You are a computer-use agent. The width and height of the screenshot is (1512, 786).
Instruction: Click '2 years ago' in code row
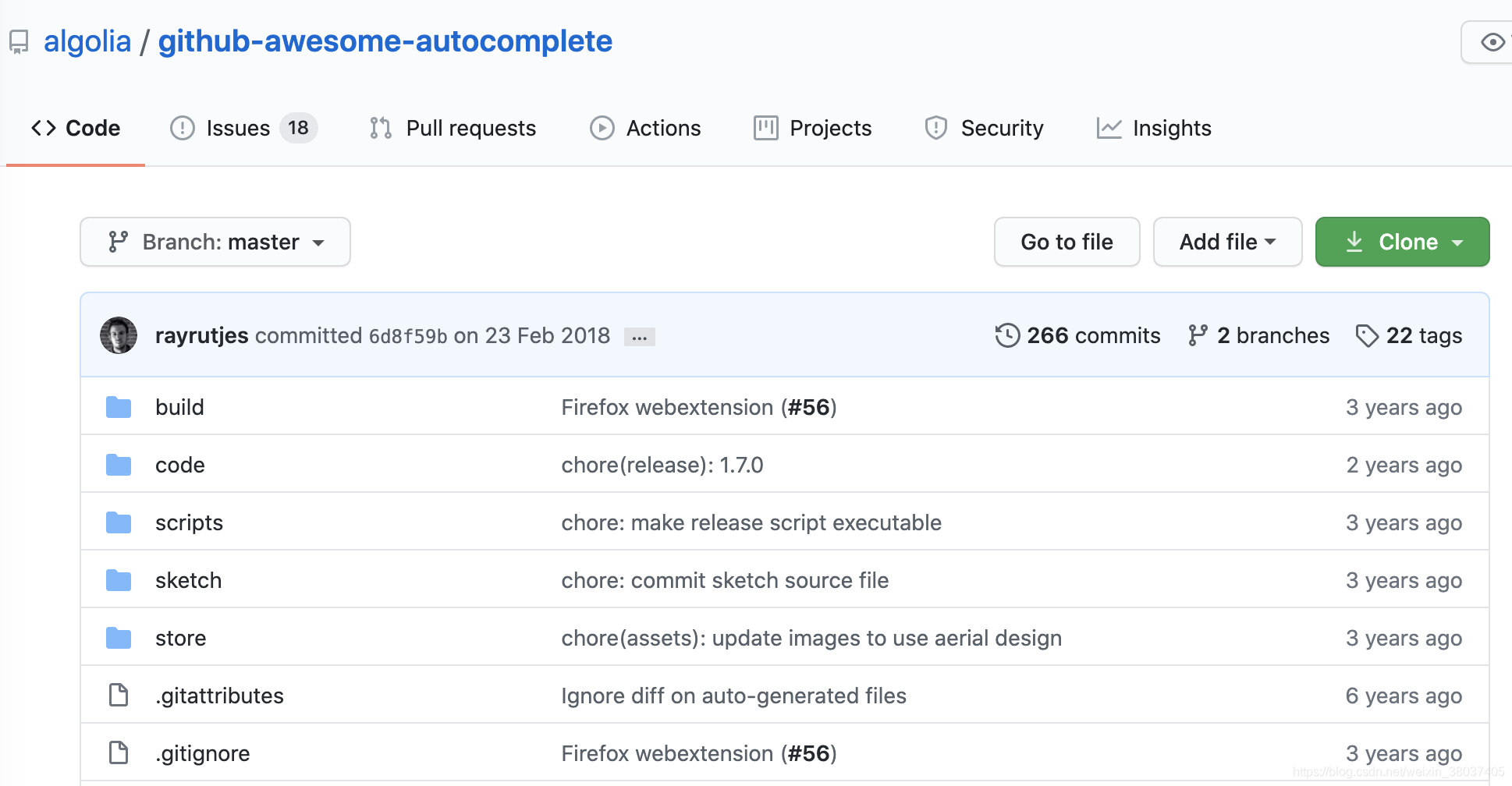click(1404, 465)
